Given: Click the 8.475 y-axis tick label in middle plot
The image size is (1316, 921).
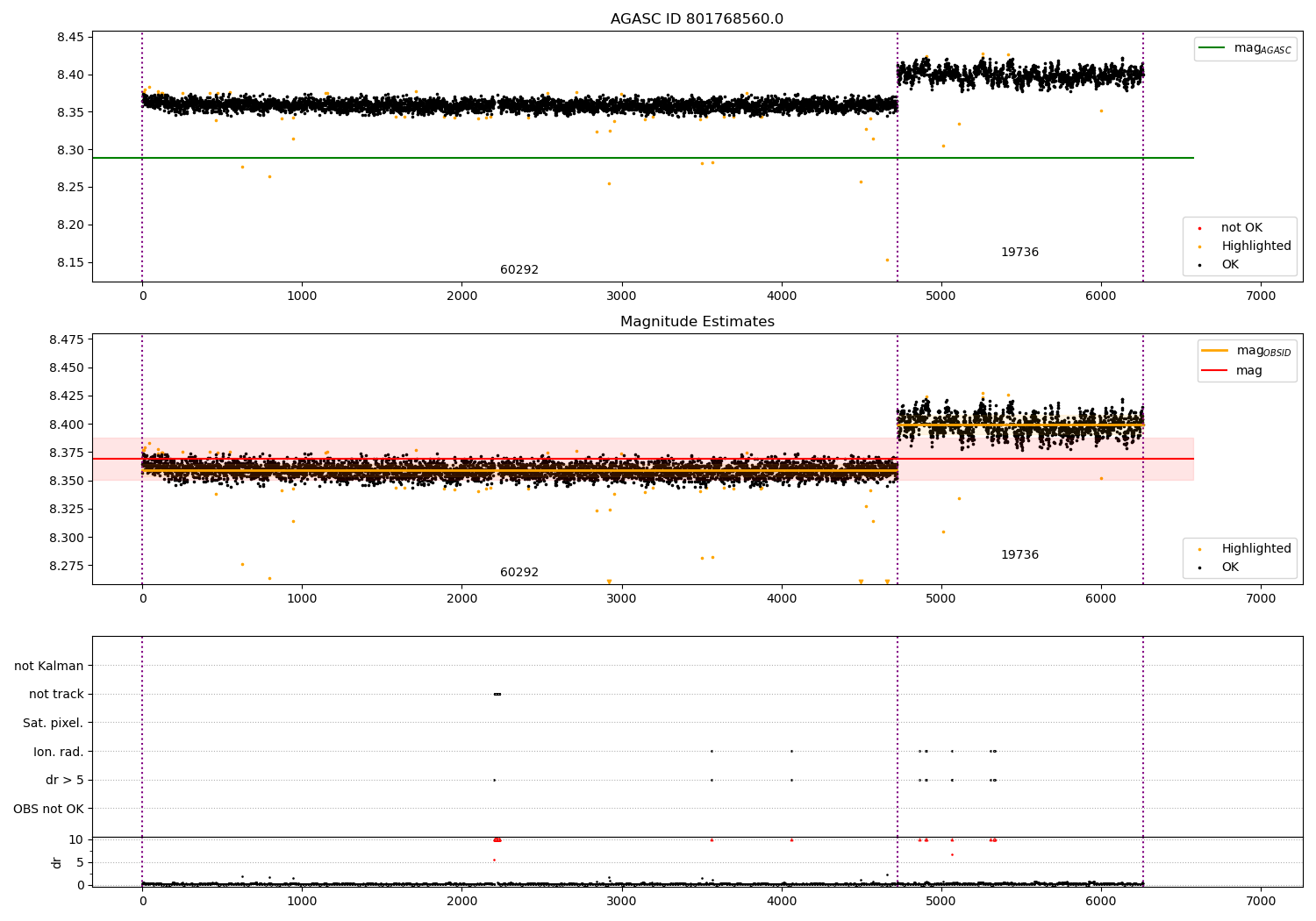Looking at the screenshot, I should [x=68, y=339].
